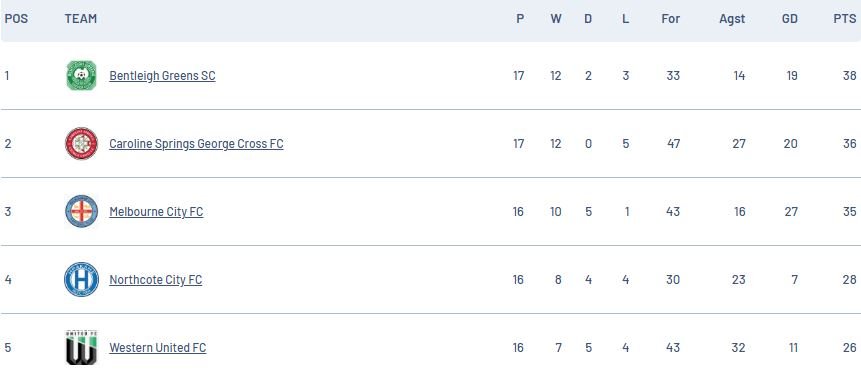Open the Western United FC link
Viewport: 861px width, 373px height.
pos(158,348)
